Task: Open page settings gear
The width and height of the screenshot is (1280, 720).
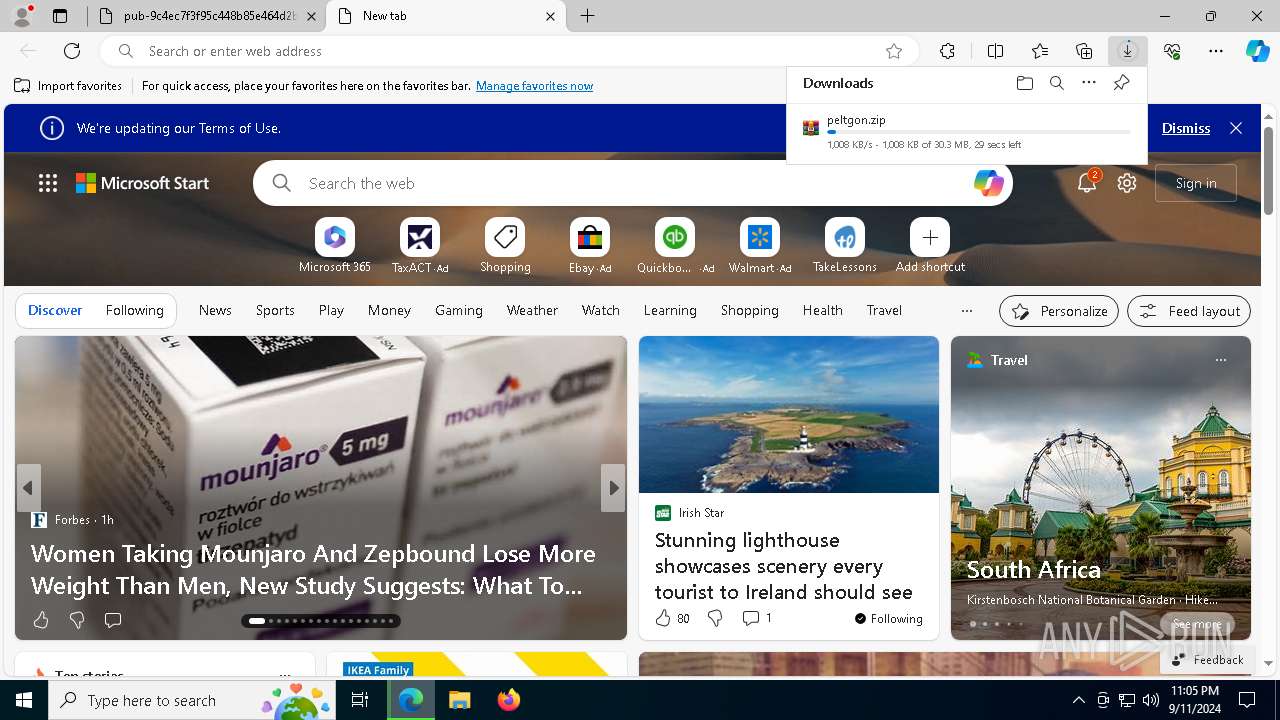Action: point(1127,183)
